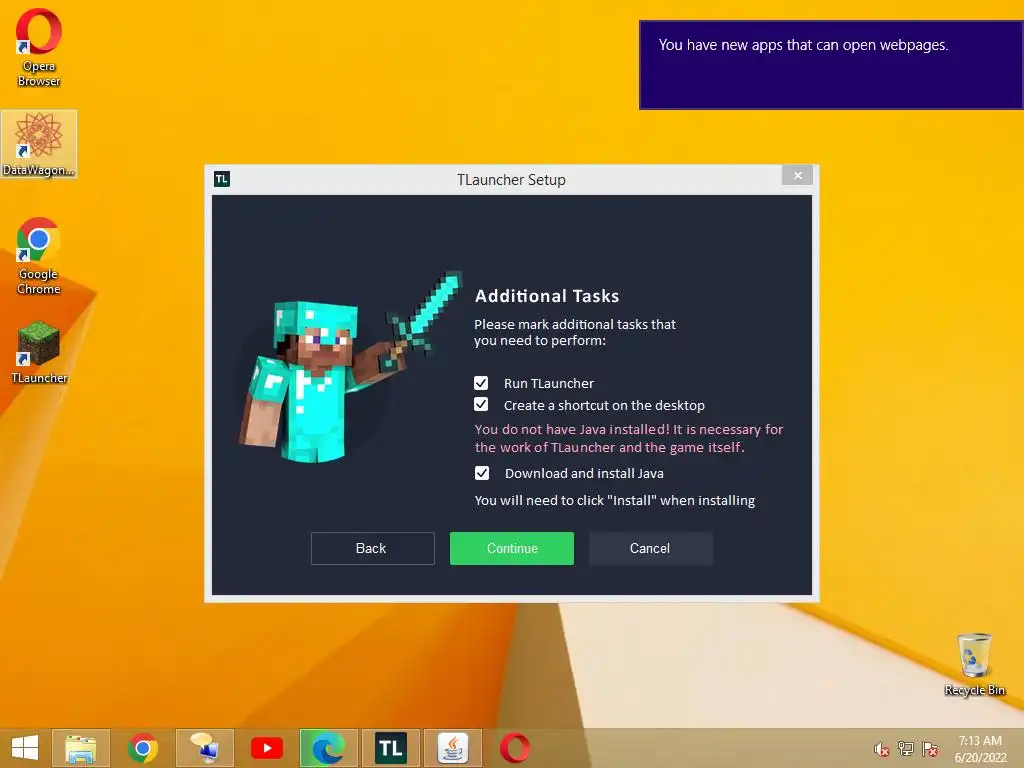Viewport: 1024px width, 768px height.
Task: Open Opera Browser desktop shortcut
Action: (x=39, y=47)
